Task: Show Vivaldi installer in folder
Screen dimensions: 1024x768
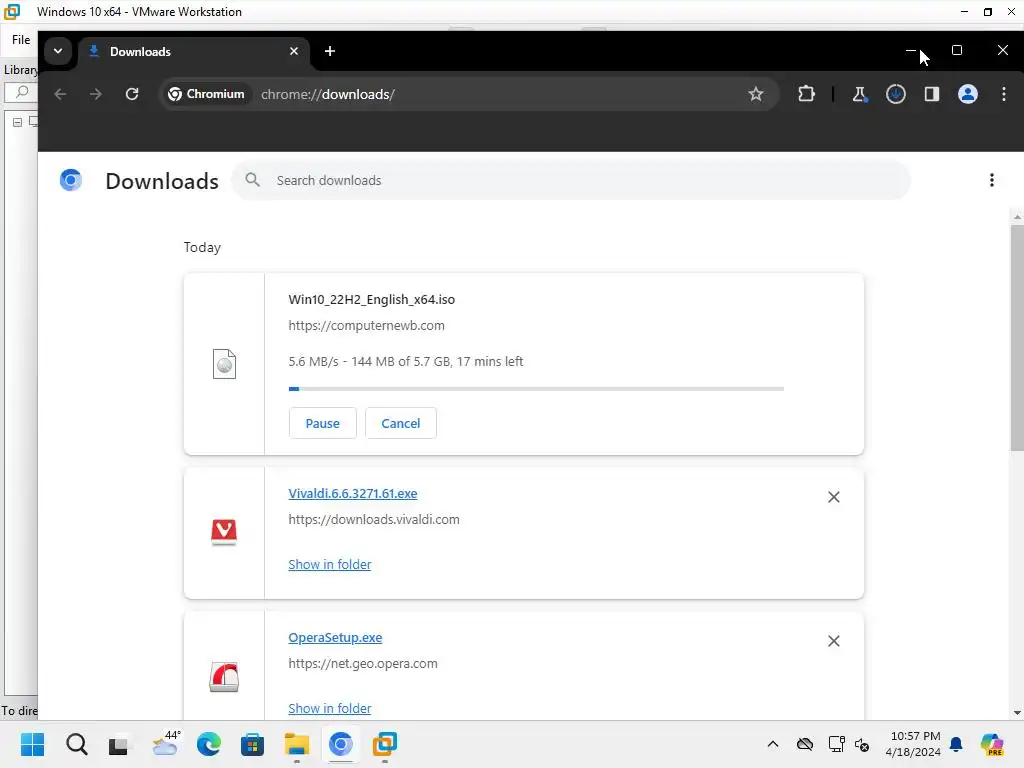Action: pos(330,564)
